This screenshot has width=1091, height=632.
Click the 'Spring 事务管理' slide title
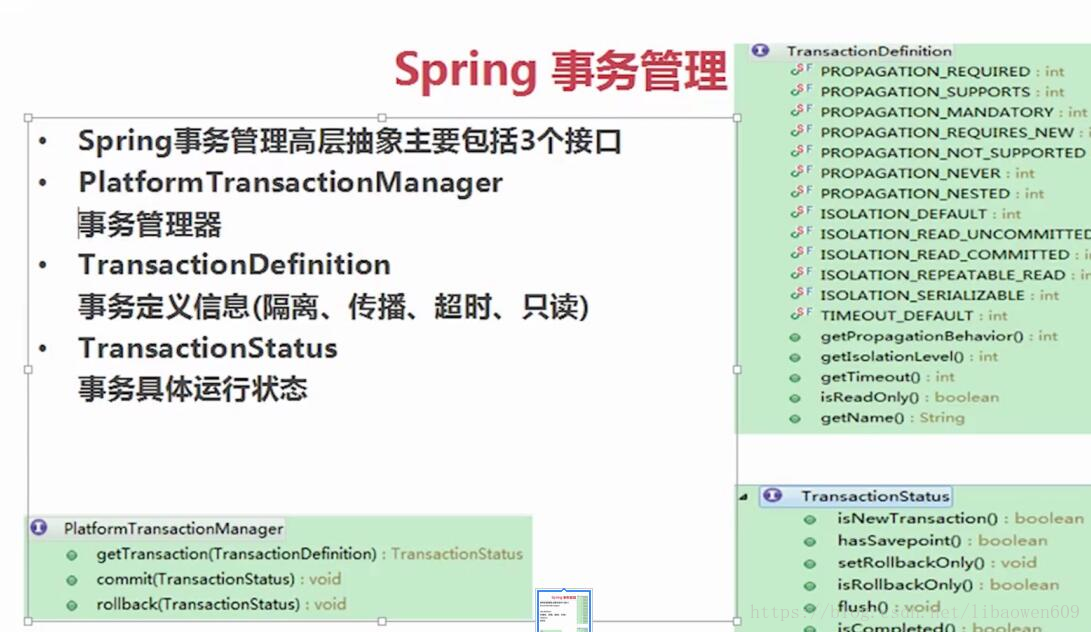pos(561,71)
